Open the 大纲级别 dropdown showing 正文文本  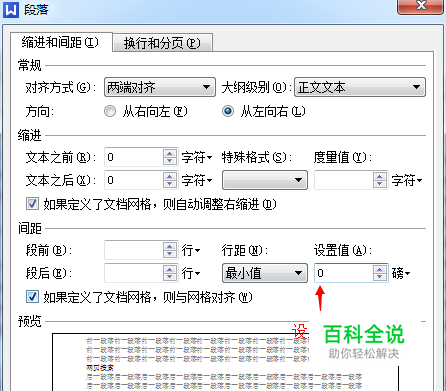pos(360,87)
